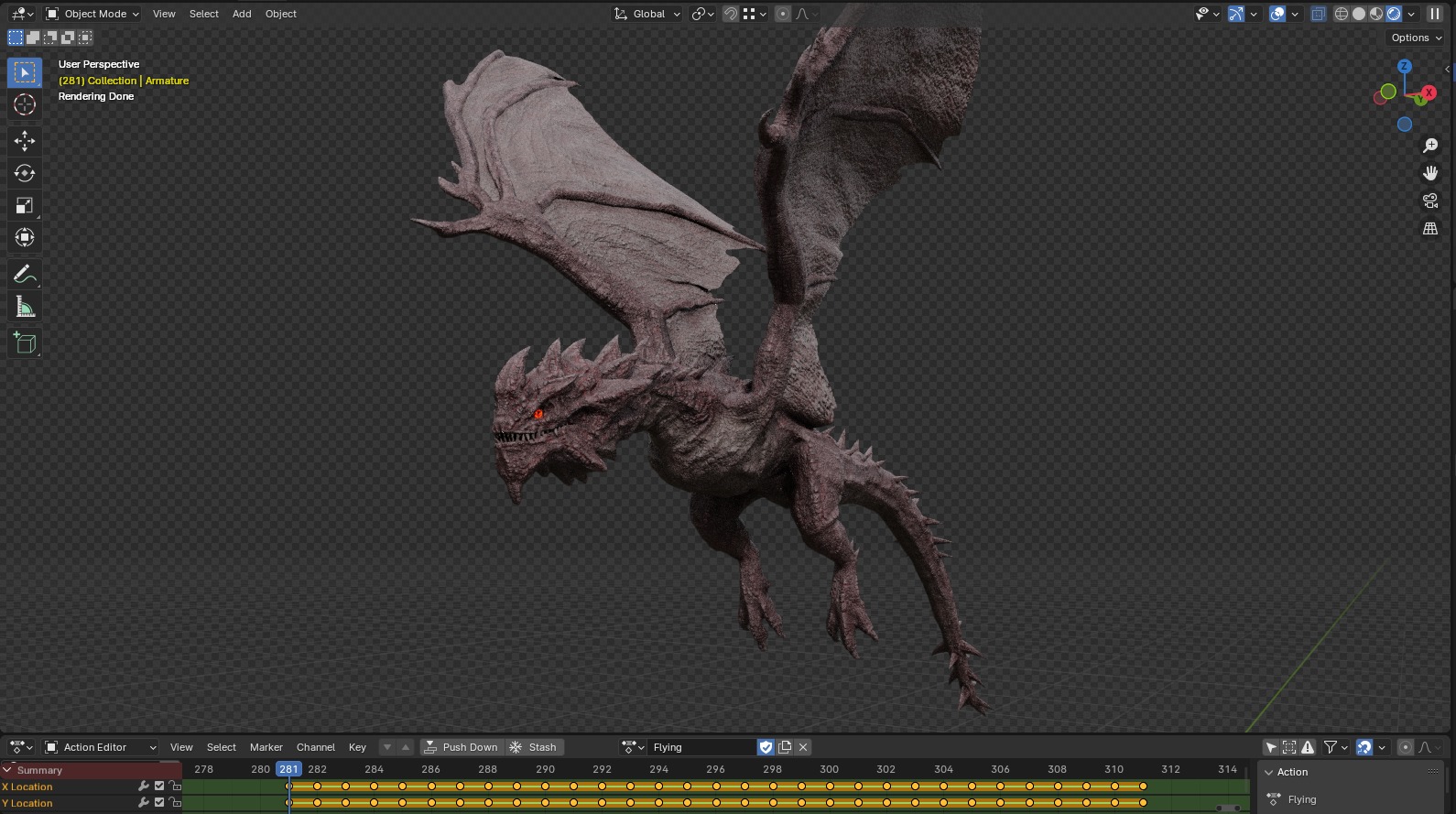Select the Measure ruler tool
Screen dimensions: 1456x814
point(25,308)
